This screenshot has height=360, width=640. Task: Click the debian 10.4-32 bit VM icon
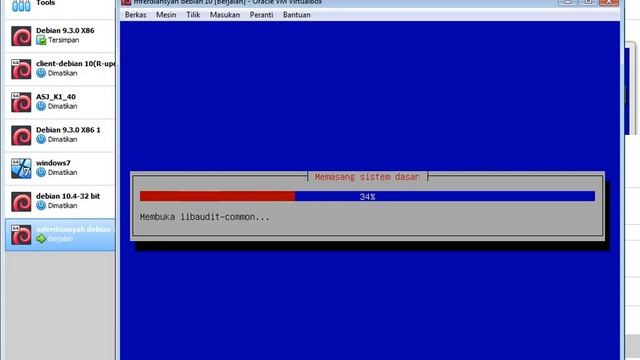click(x=21, y=202)
